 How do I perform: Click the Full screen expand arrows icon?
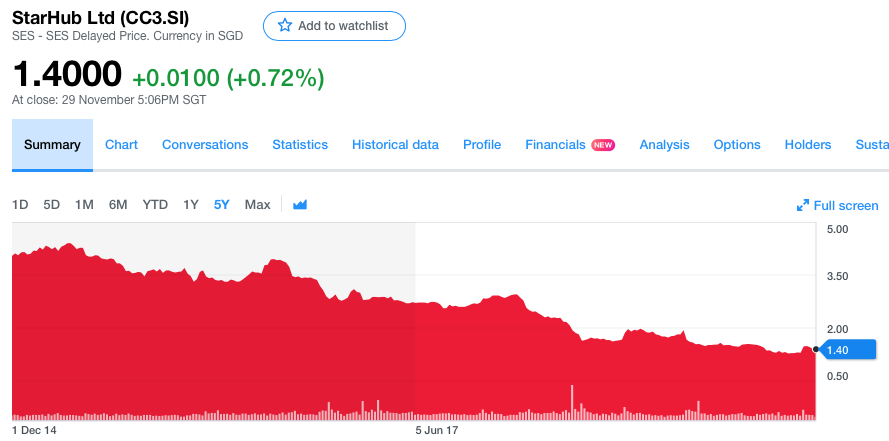[803, 205]
